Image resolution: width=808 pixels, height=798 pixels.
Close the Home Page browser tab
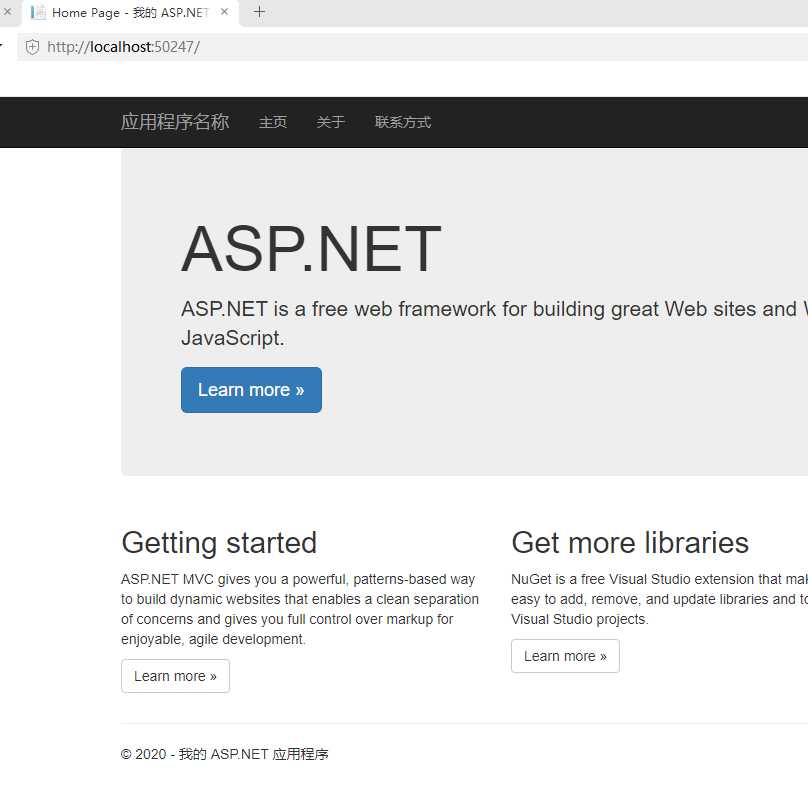[x=224, y=12]
